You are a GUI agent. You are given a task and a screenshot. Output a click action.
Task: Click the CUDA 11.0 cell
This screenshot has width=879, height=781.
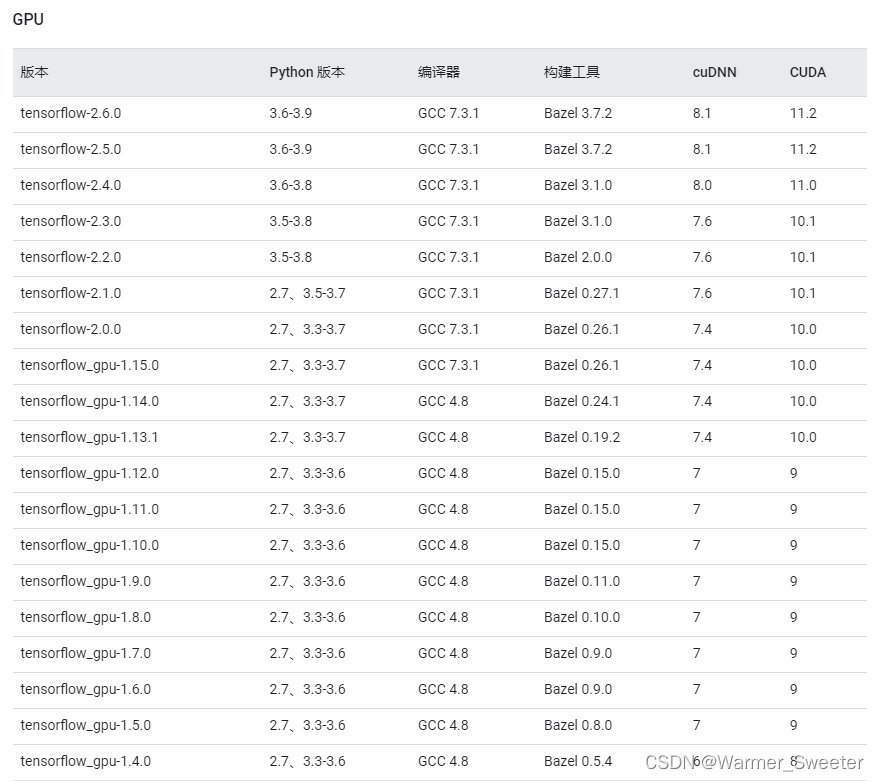803,185
